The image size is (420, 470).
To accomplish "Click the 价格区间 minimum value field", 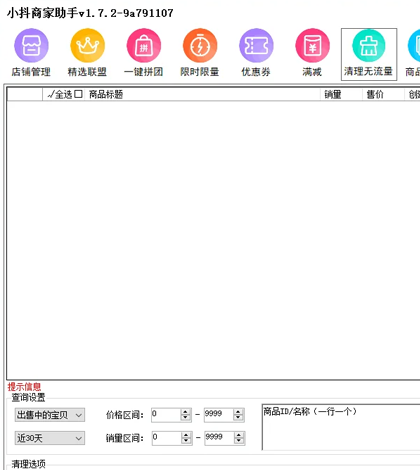I will pyautogui.click(x=166, y=415).
